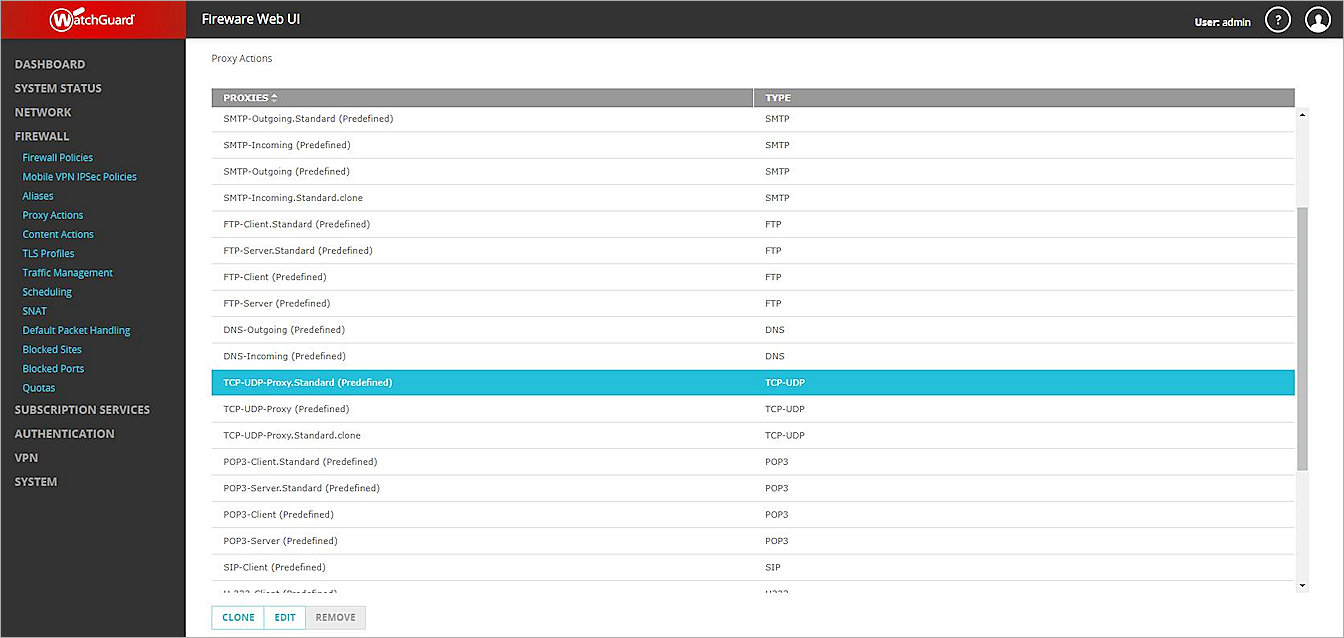This screenshot has width=1344, height=638.
Task: Open the Blocked Sites page
Action: (x=51, y=349)
